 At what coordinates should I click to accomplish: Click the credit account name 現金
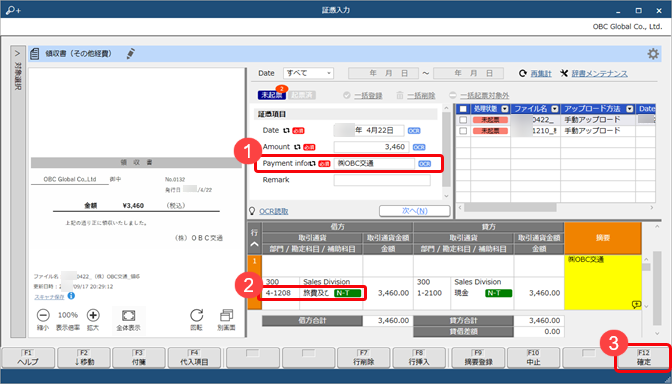point(461,293)
